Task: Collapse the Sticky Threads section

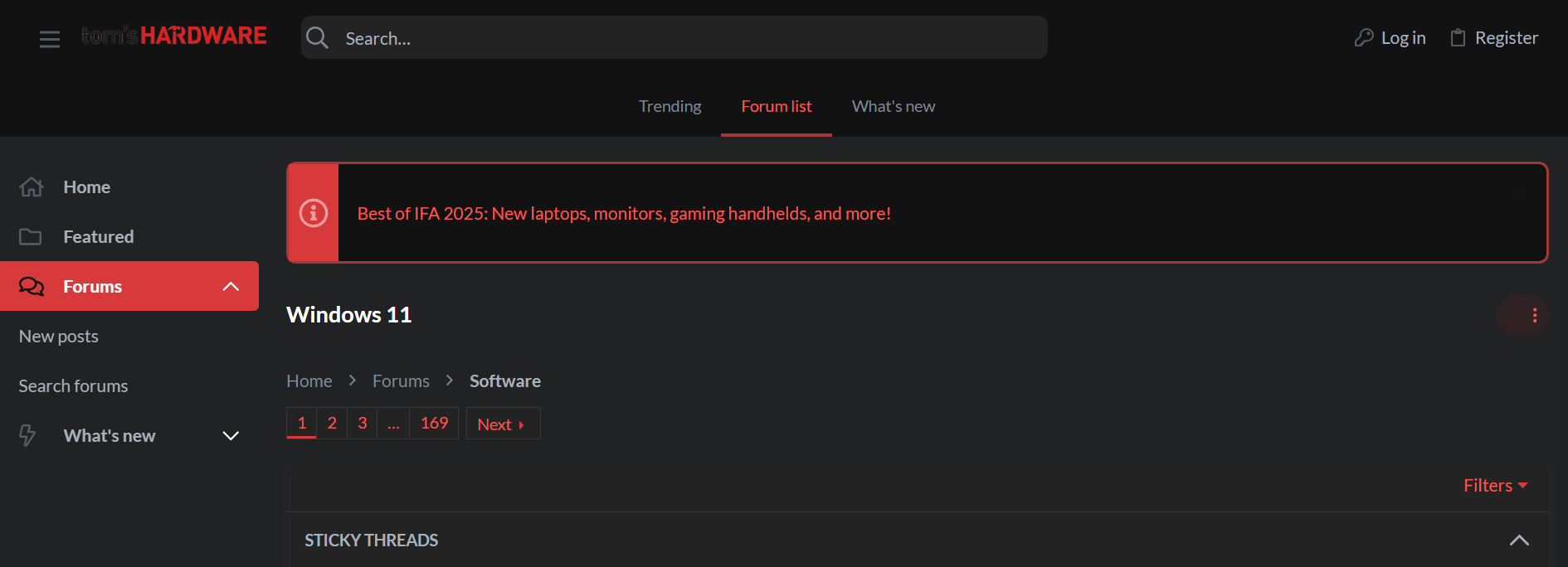Action: 1519,540
